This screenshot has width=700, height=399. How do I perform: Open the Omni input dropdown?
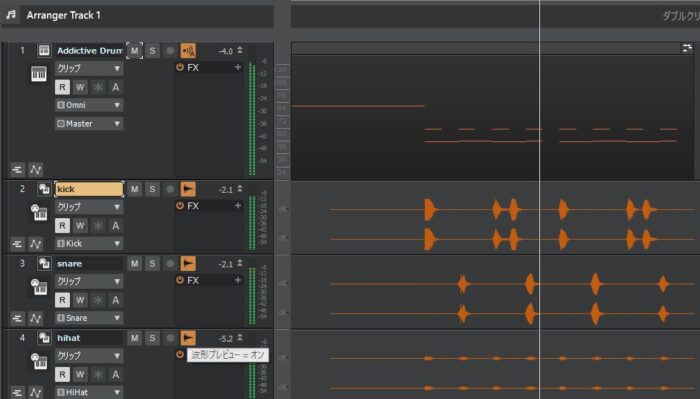tap(89, 105)
